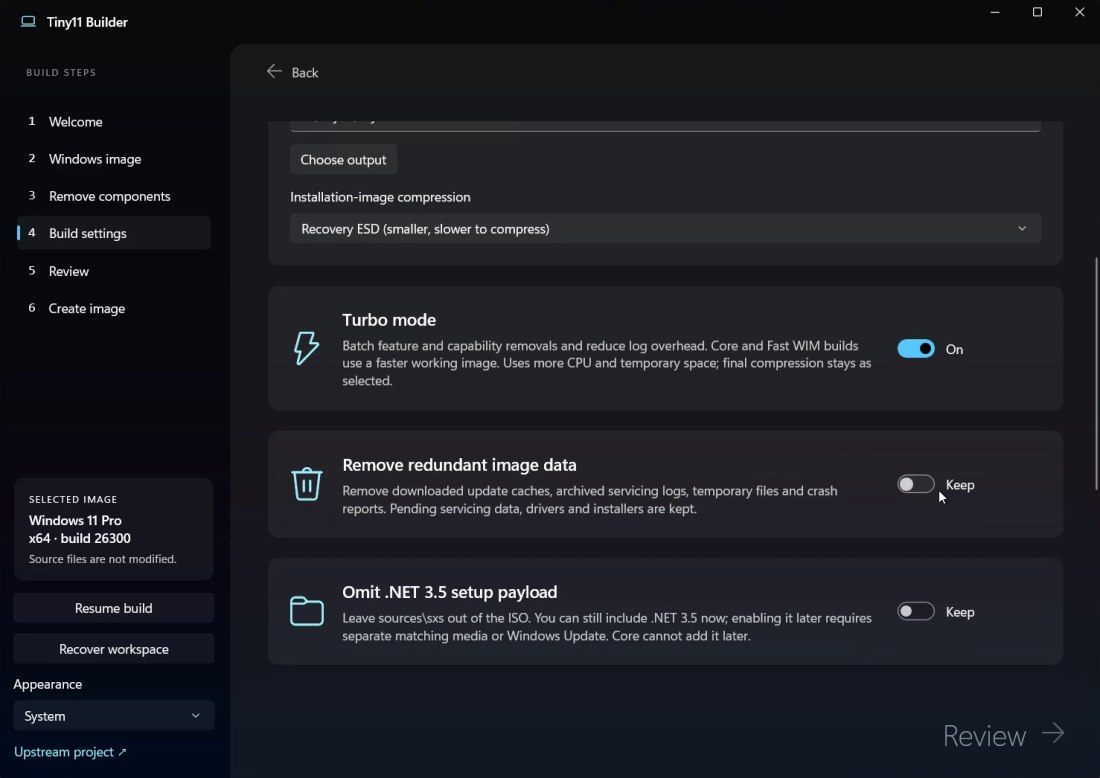
Task: Turn off the Turbo mode toggle
Action: click(x=915, y=349)
